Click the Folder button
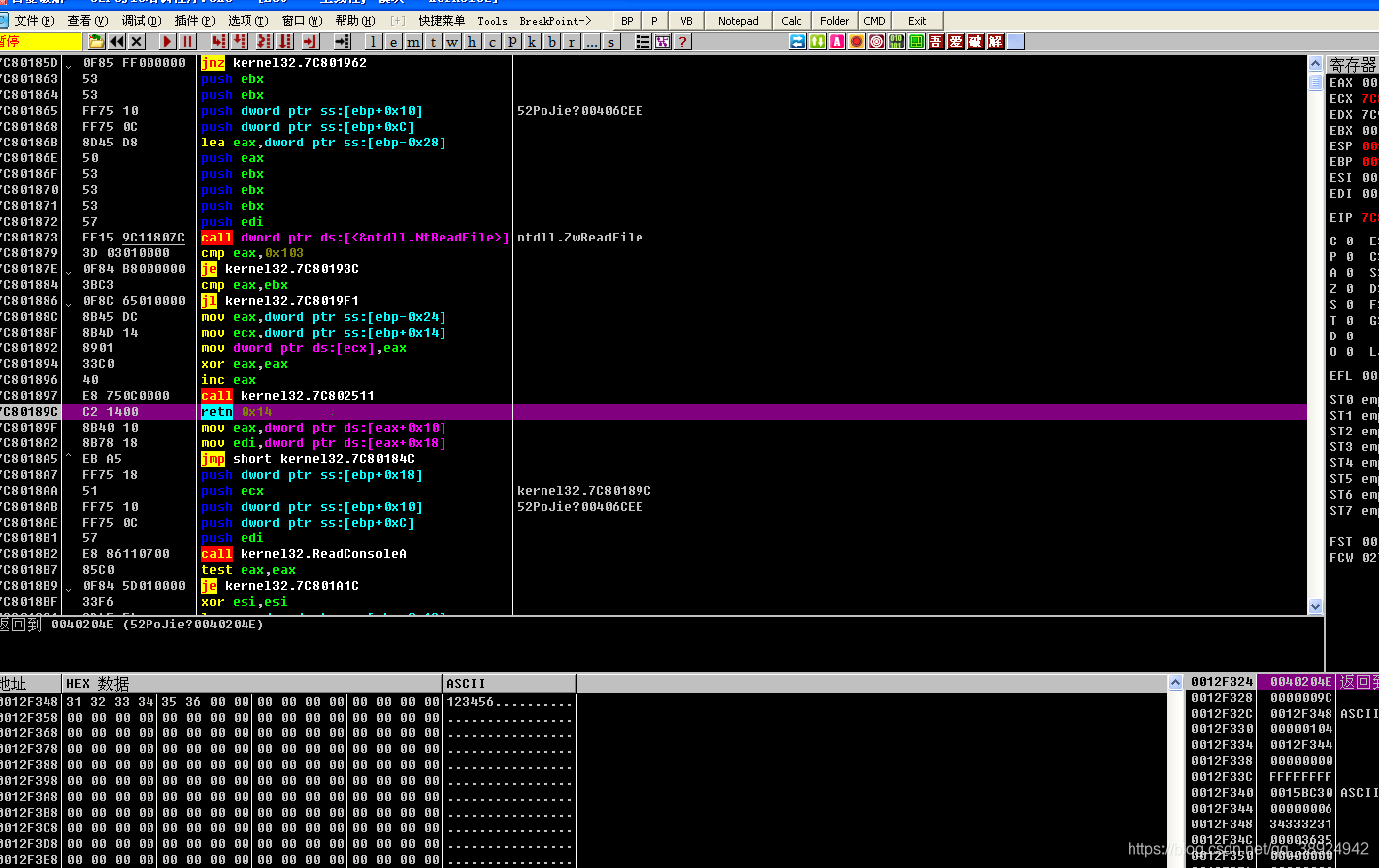1379x868 pixels. point(835,20)
